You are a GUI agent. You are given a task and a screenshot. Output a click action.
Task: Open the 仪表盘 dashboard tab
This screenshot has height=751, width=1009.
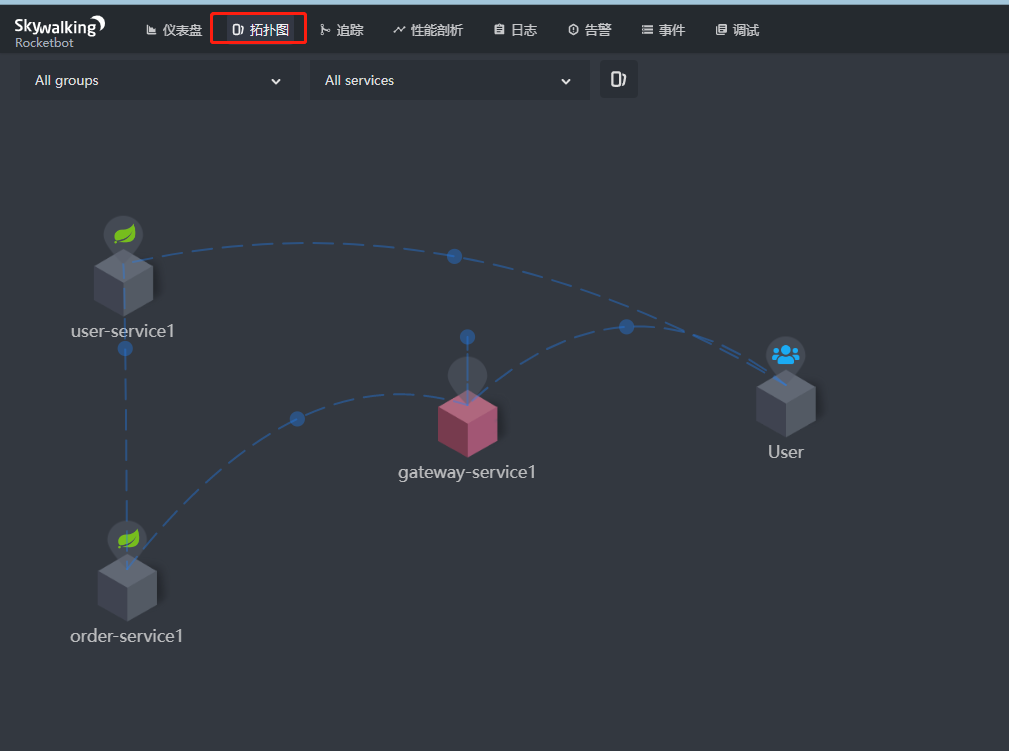tap(174, 30)
